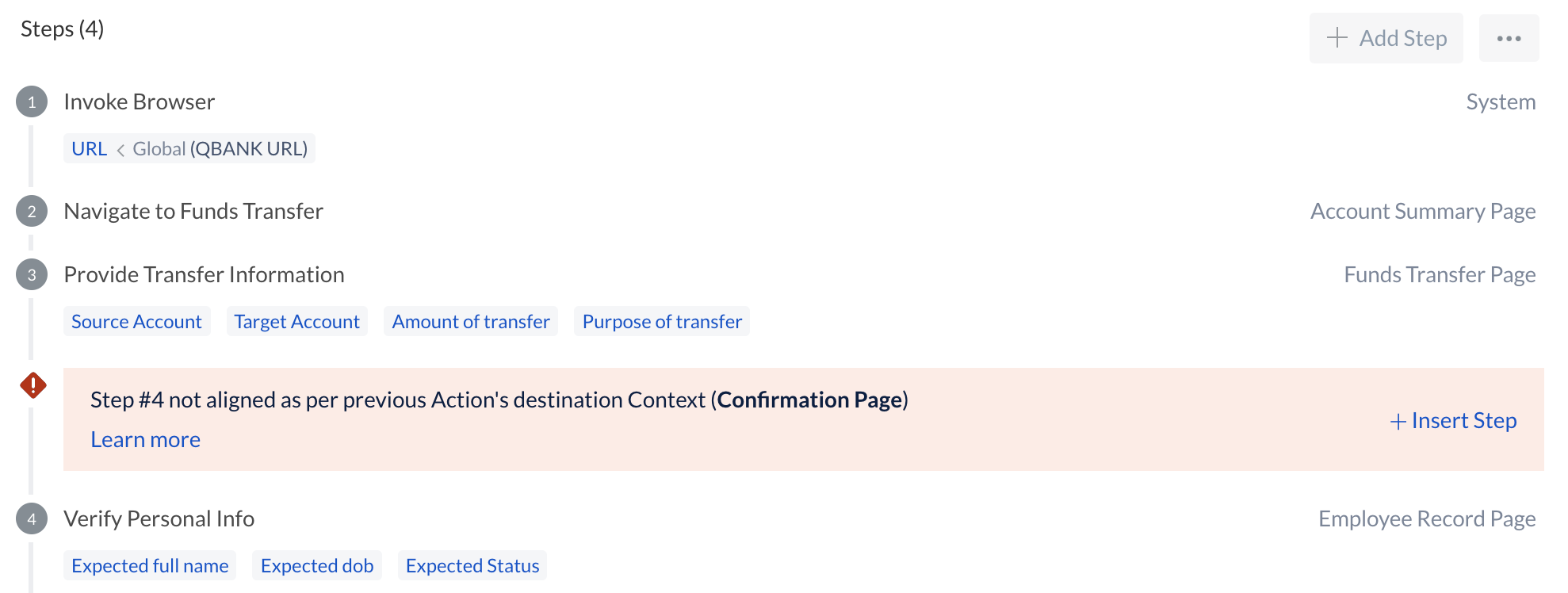Click step number 1 circle
Image resolution: width=1568 pixels, height=593 pixels.
32,101
